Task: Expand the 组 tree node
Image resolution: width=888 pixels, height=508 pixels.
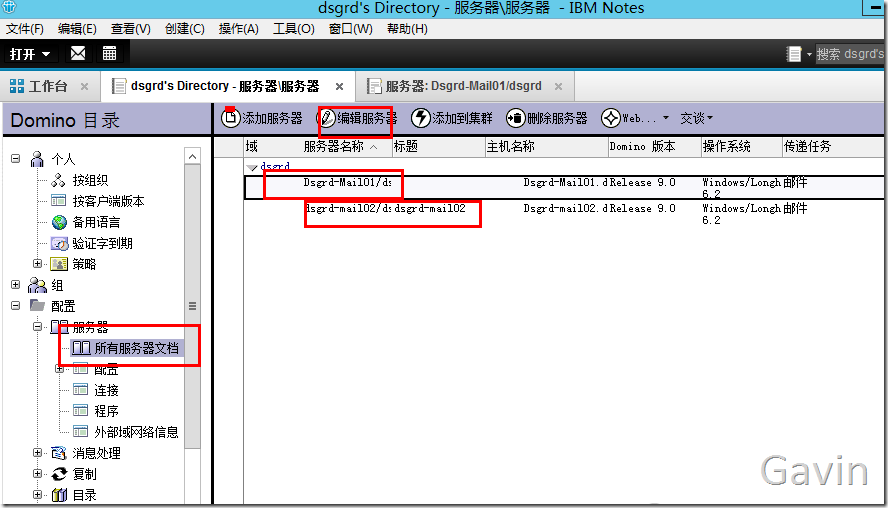Action: tap(16, 284)
